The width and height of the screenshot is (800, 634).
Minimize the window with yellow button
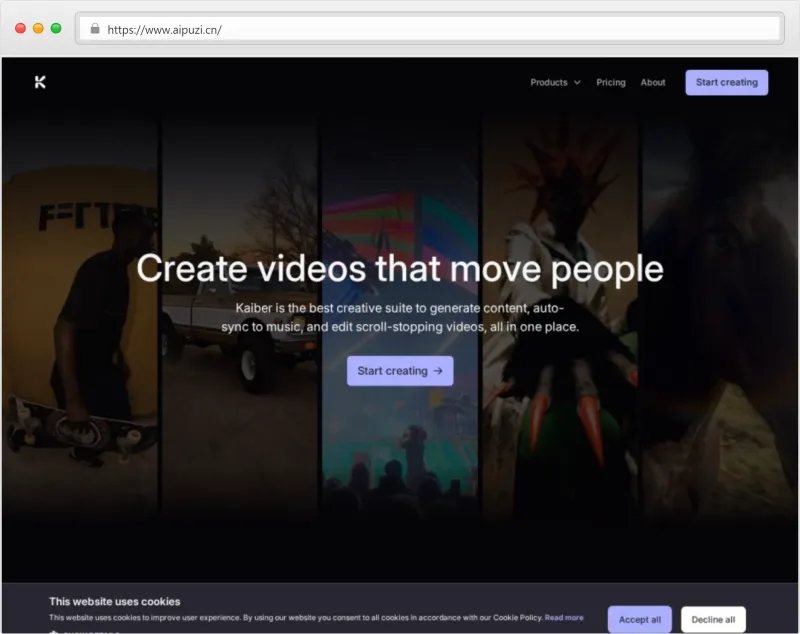click(38, 29)
